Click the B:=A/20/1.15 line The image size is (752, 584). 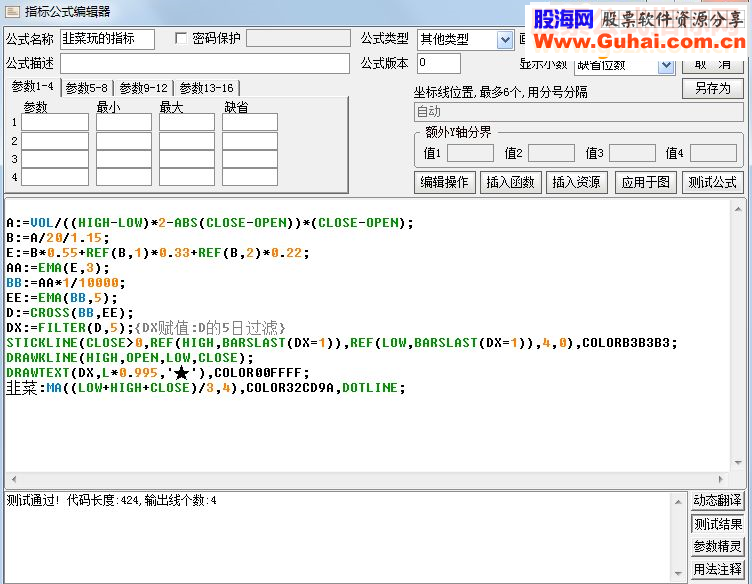pos(58,238)
